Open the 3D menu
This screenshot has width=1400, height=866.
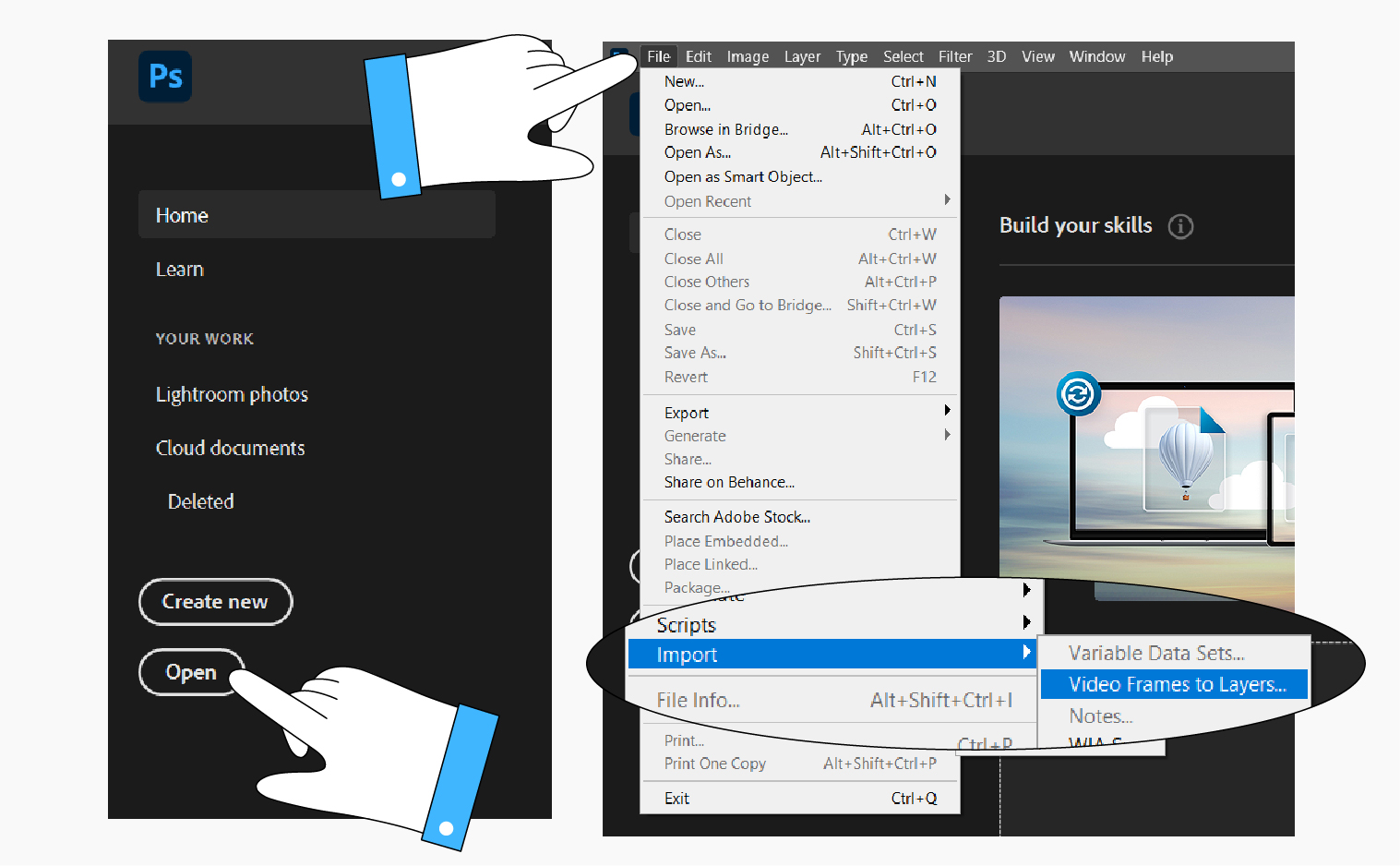click(x=997, y=56)
